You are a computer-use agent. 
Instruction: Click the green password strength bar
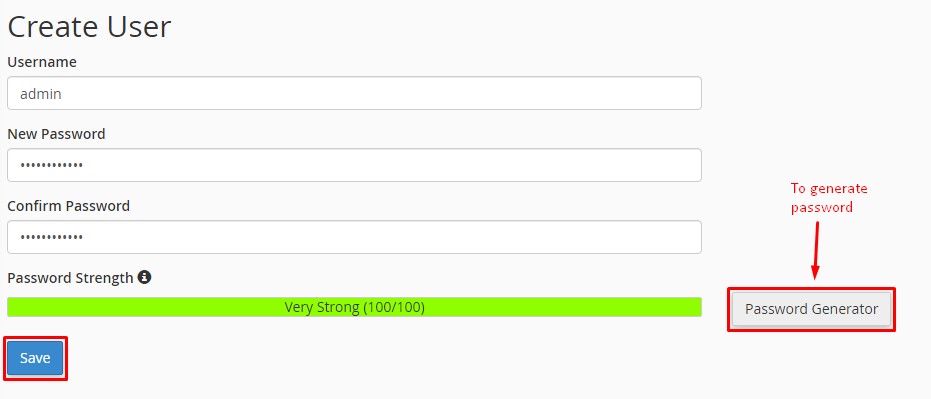(354, 307)
